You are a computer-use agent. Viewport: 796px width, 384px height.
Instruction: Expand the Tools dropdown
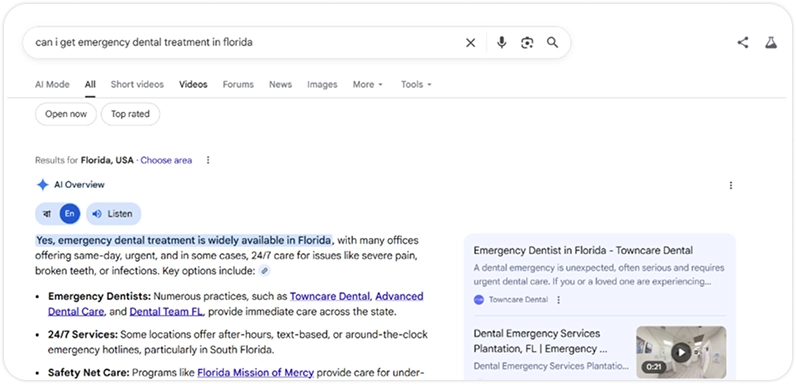coord(416,85)
